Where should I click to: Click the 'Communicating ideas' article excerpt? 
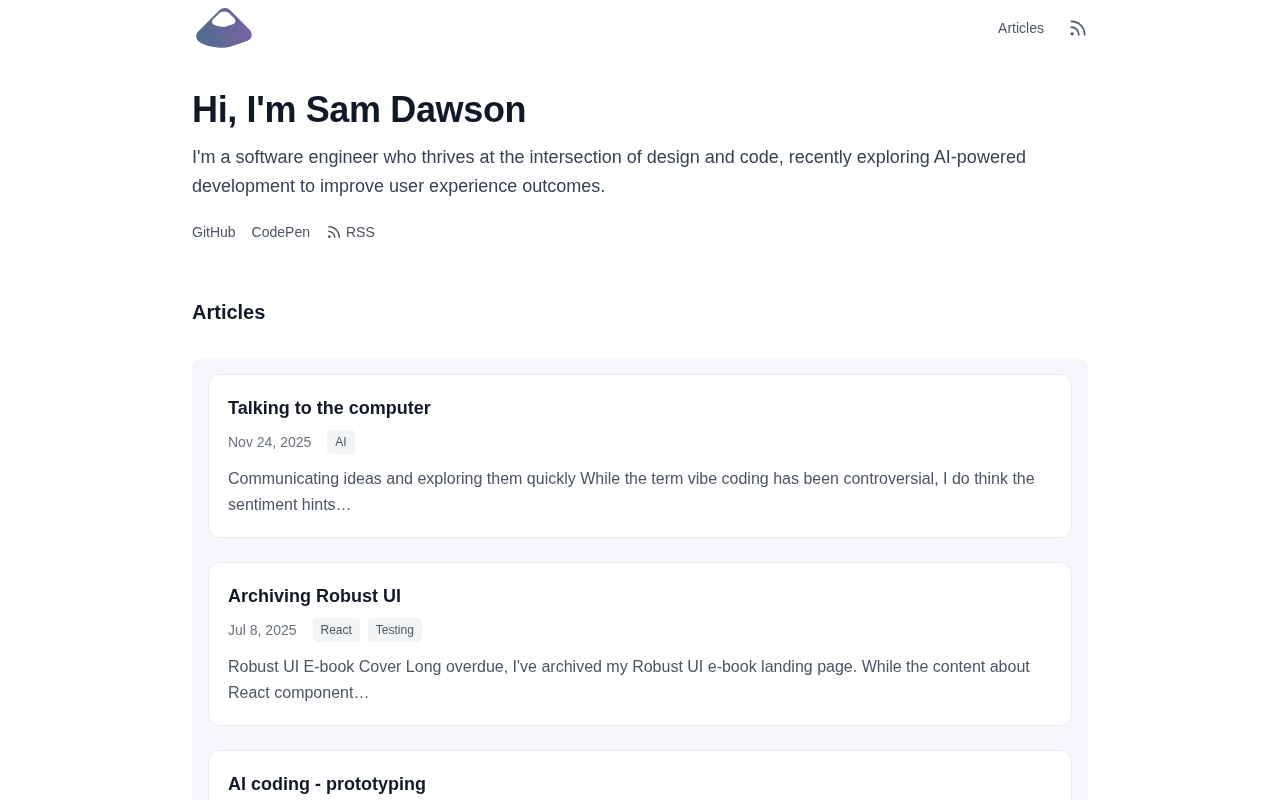tap(631, 491)
